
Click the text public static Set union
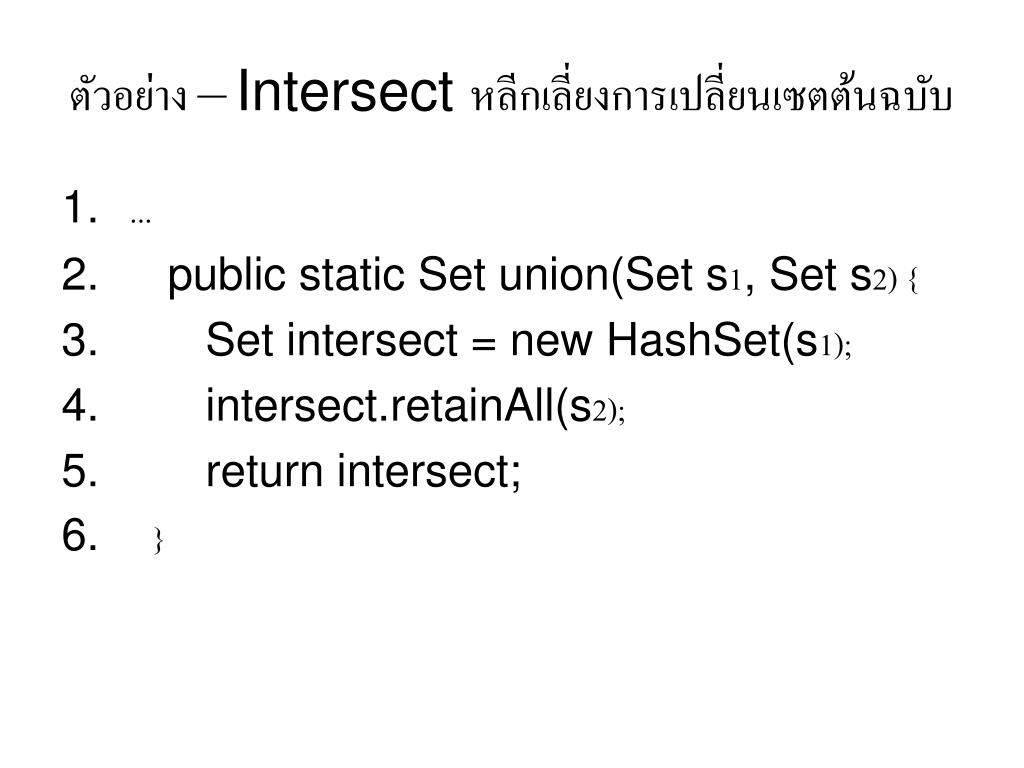click(388, 276)
